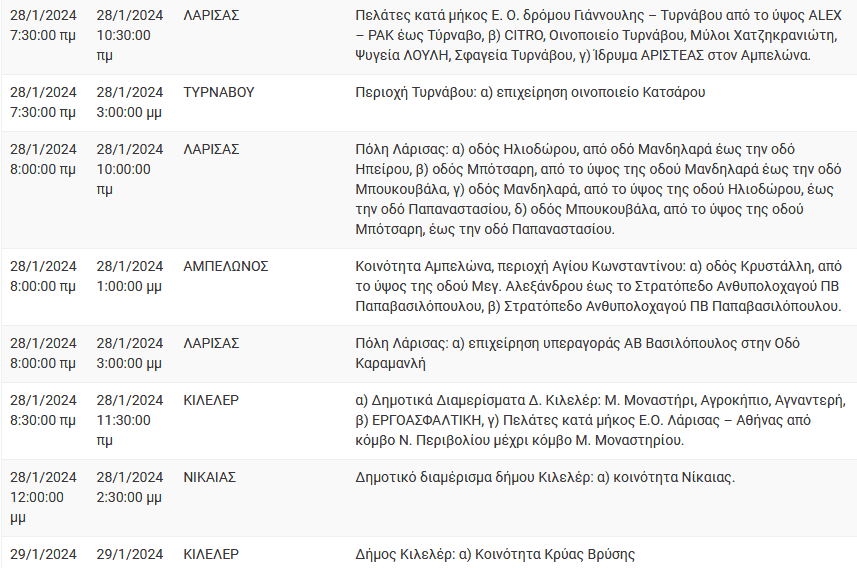857x568 pixels.
Task: Click the ΤΥΡΝΑΒΟΥ municipality cell
Action: click(x=219, y=92)
